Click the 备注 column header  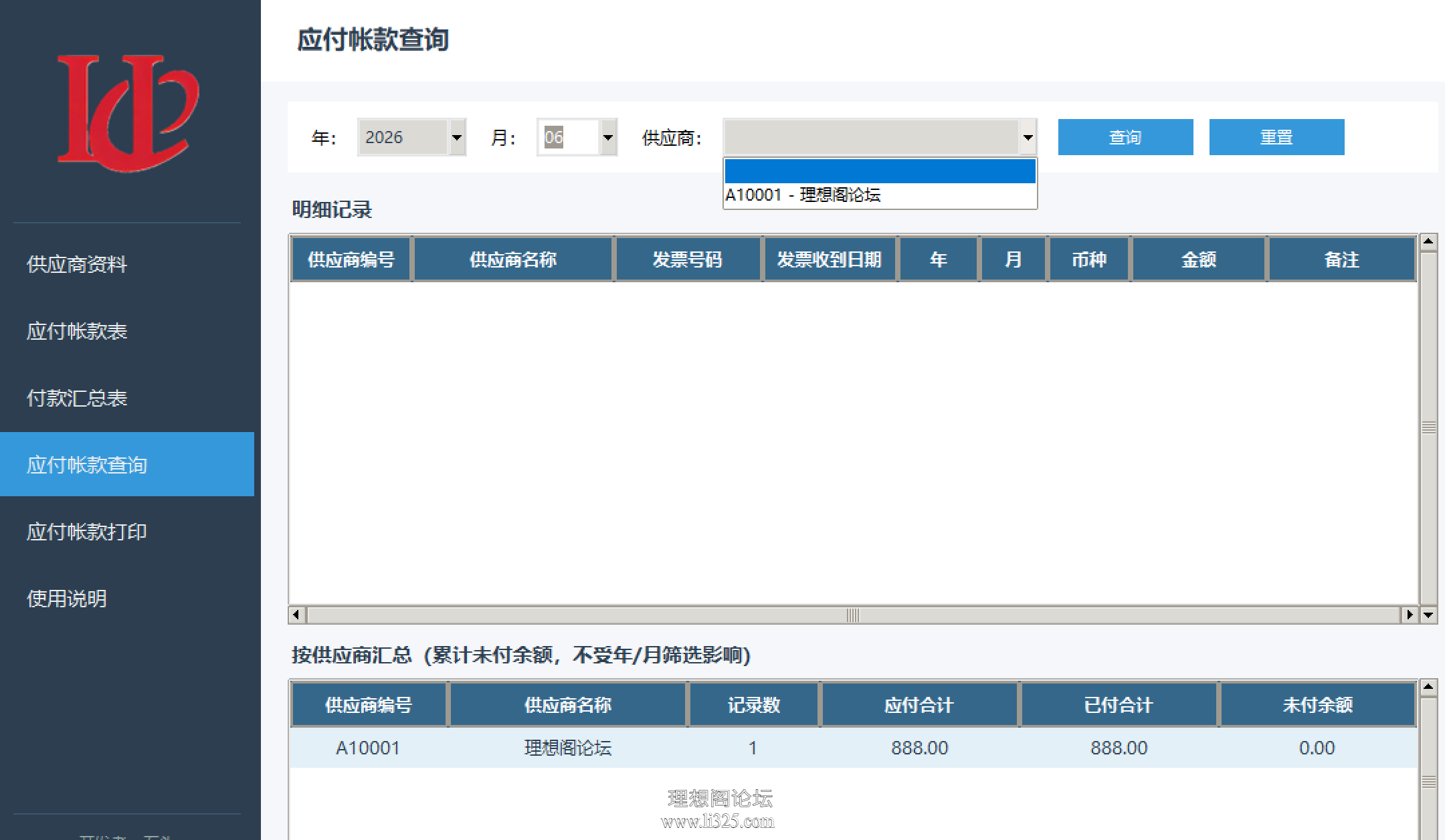(x=1342, y=259)
